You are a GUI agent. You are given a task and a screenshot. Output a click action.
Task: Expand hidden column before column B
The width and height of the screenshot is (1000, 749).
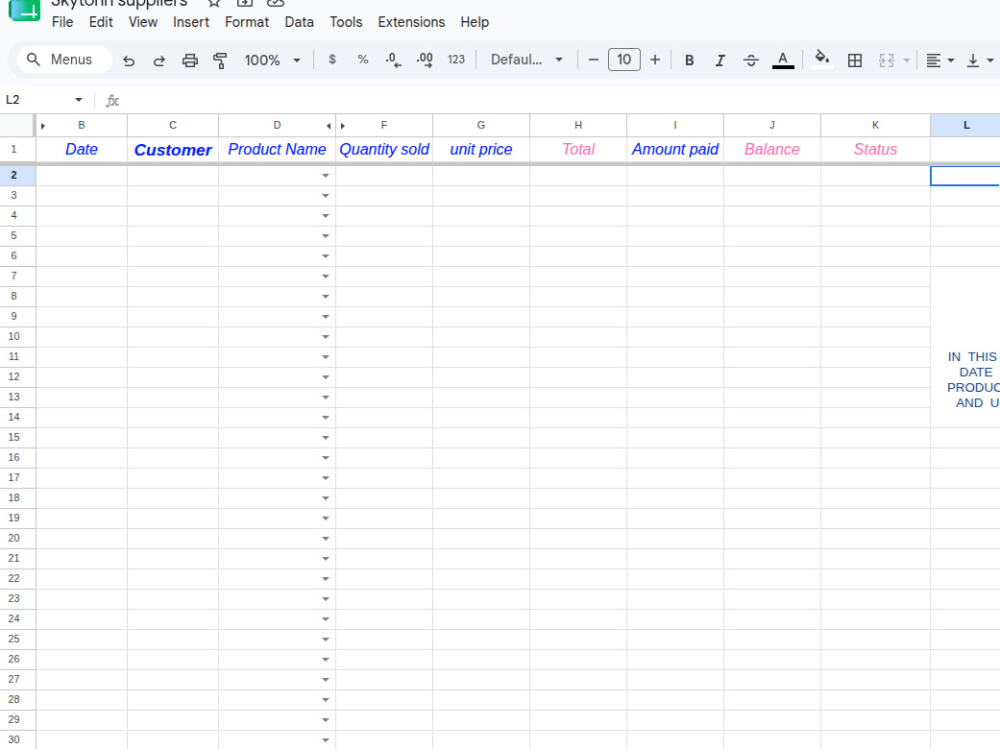[x=43, y=126]
